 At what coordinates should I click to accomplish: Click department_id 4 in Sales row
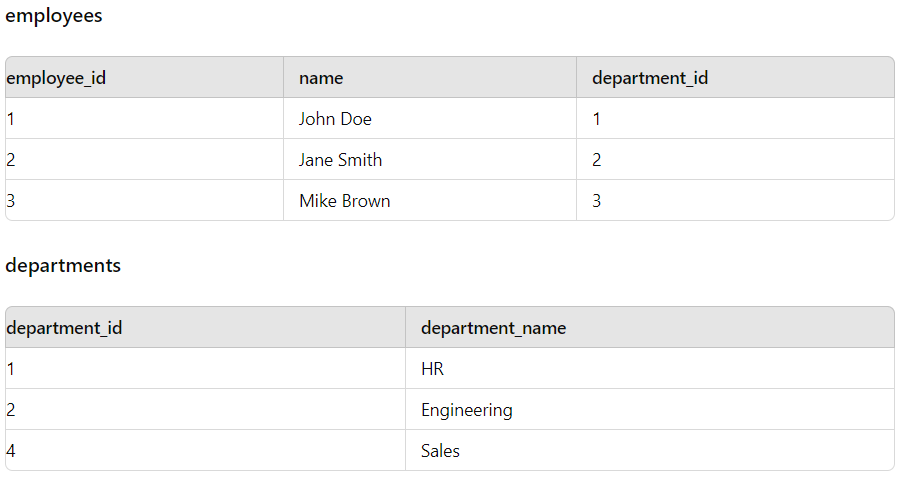[x=205, y=450]
